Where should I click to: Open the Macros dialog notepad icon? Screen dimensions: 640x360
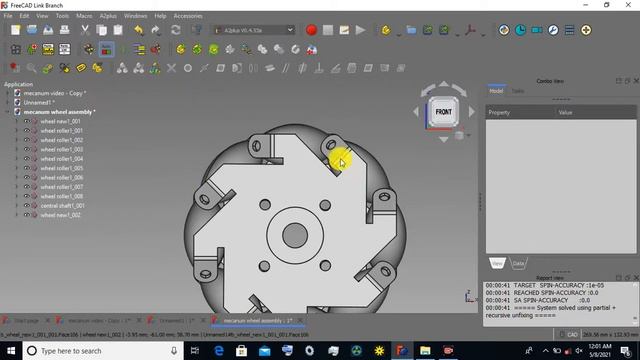(344, 30)
